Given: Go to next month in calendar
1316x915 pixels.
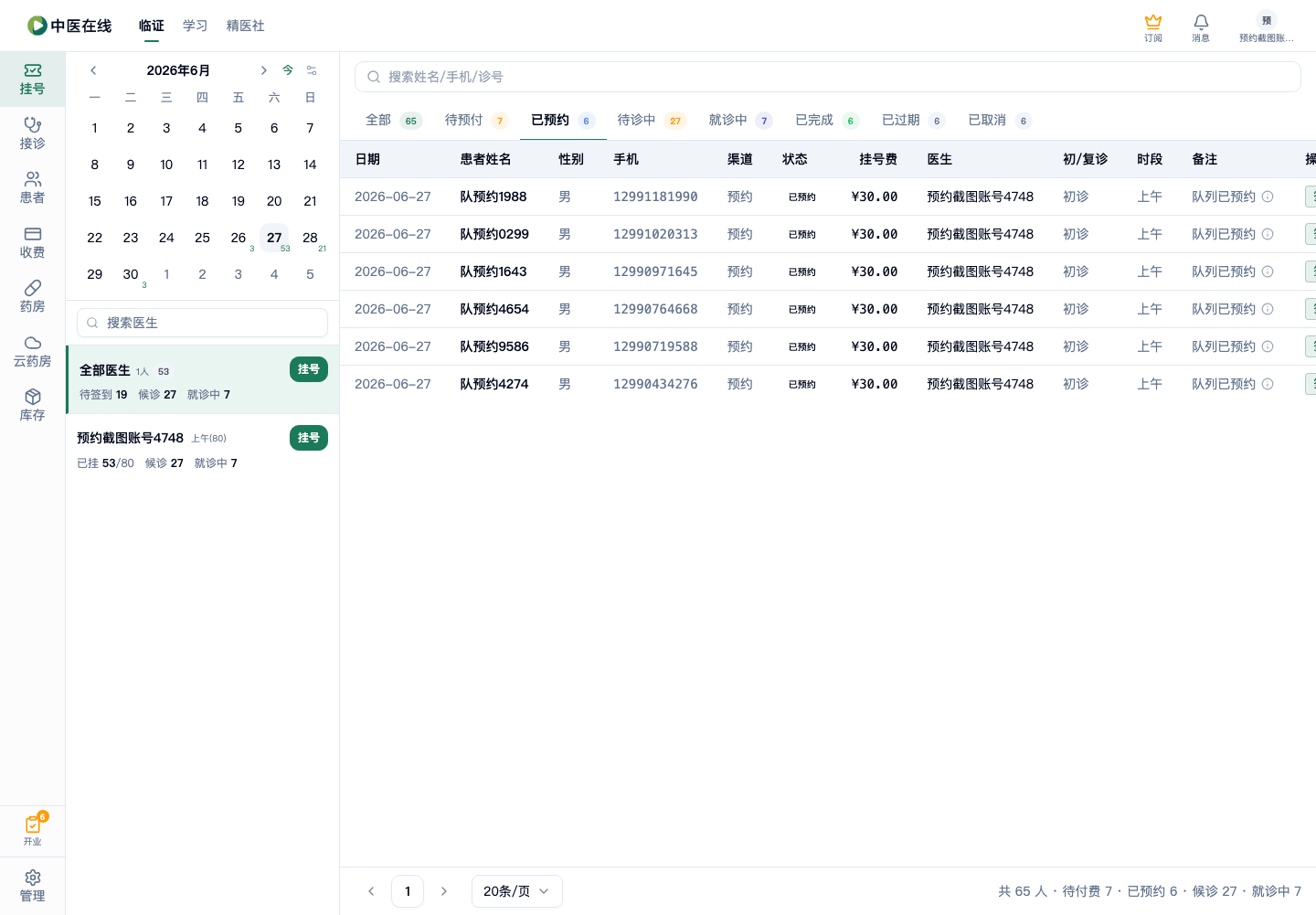Looking at the screenshot, I should click(x=263, y=70).
